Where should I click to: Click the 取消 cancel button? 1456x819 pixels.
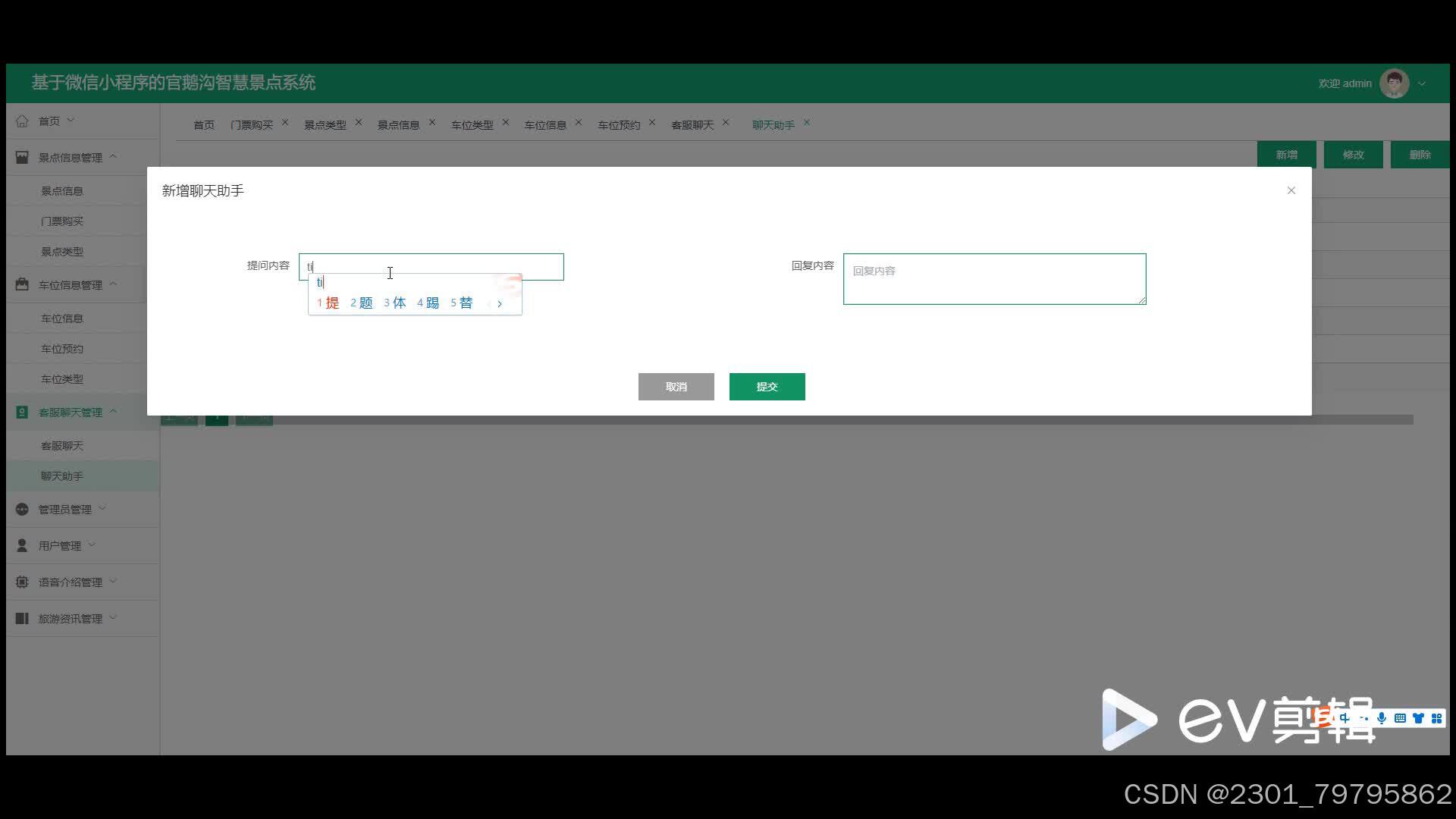676,387
